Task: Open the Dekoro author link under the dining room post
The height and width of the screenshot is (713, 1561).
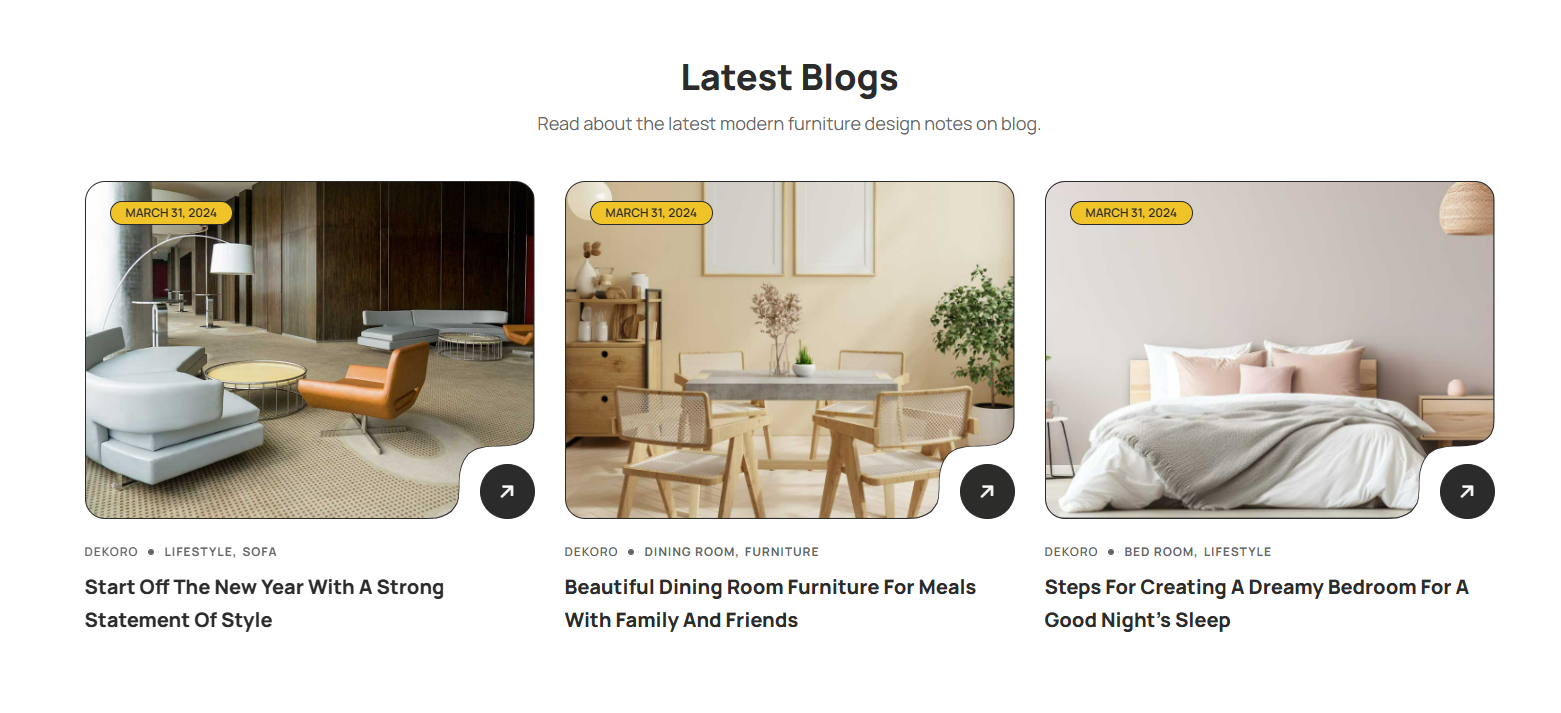Action: [591, 552]
